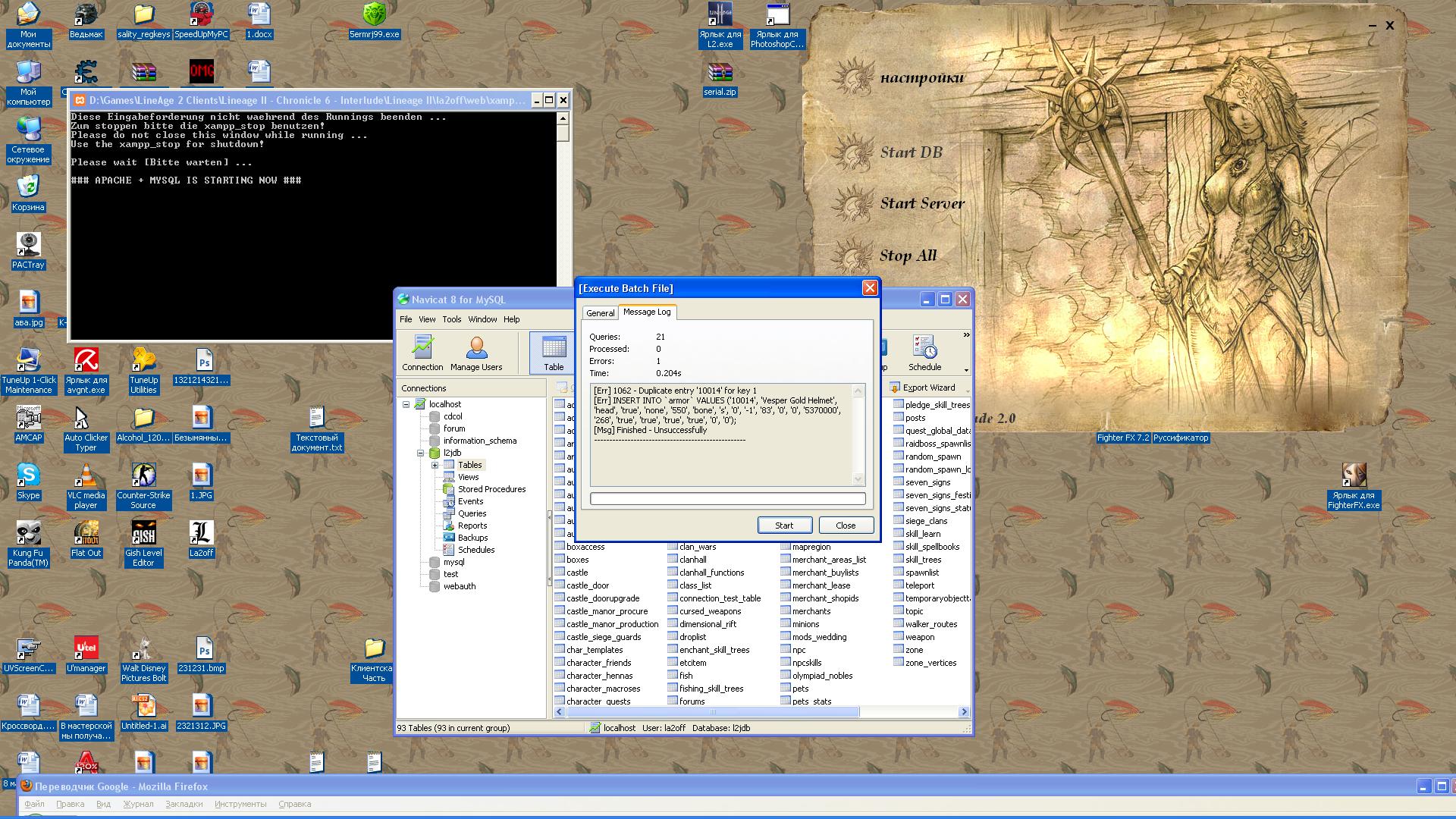Screen dimensions: 1456x819
Task: Click the horizontal scrollbar in table list
Action: [712, 712]
